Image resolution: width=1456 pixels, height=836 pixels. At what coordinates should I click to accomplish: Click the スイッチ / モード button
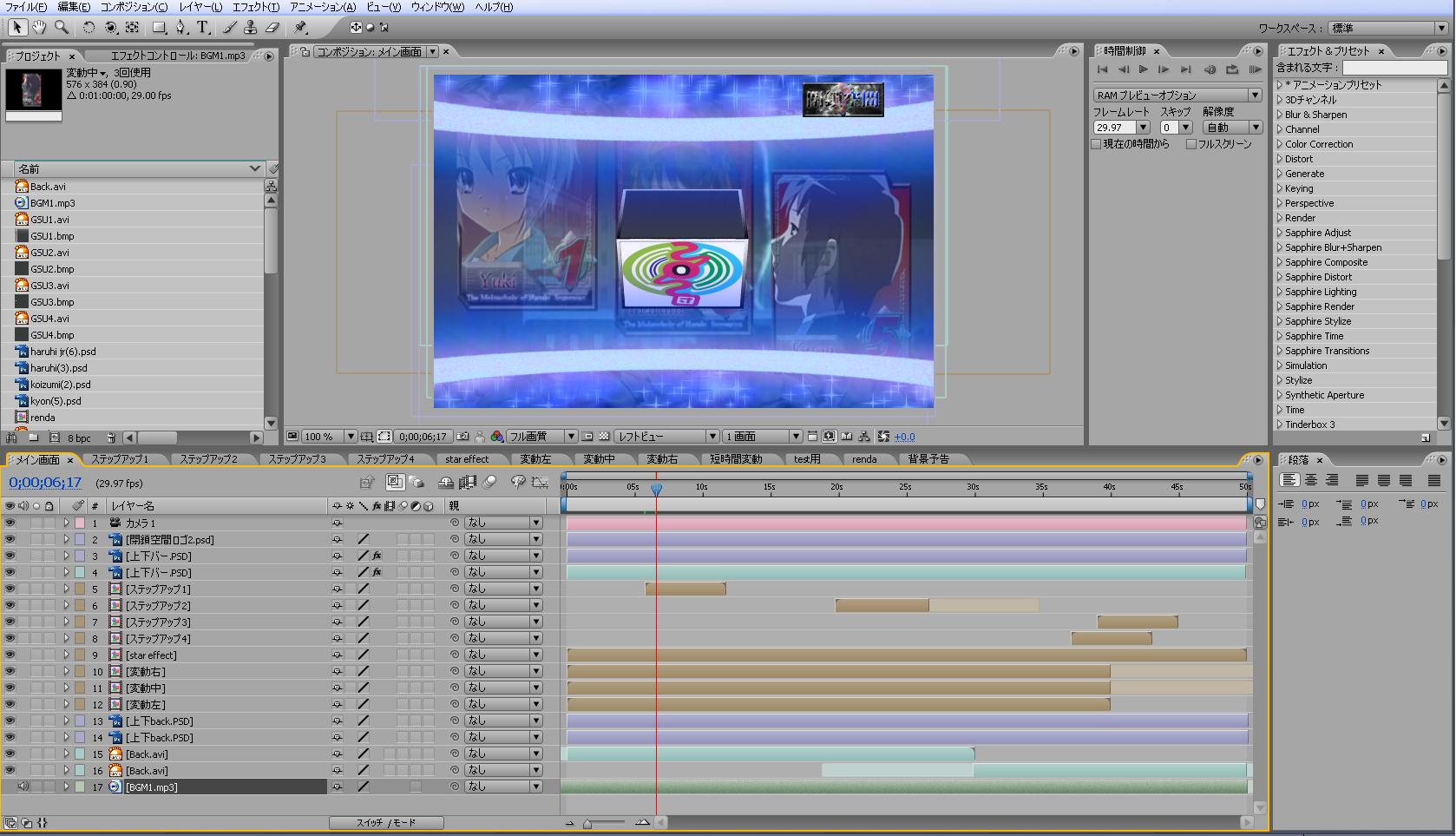pyautogui.click(x=386, y=823)
